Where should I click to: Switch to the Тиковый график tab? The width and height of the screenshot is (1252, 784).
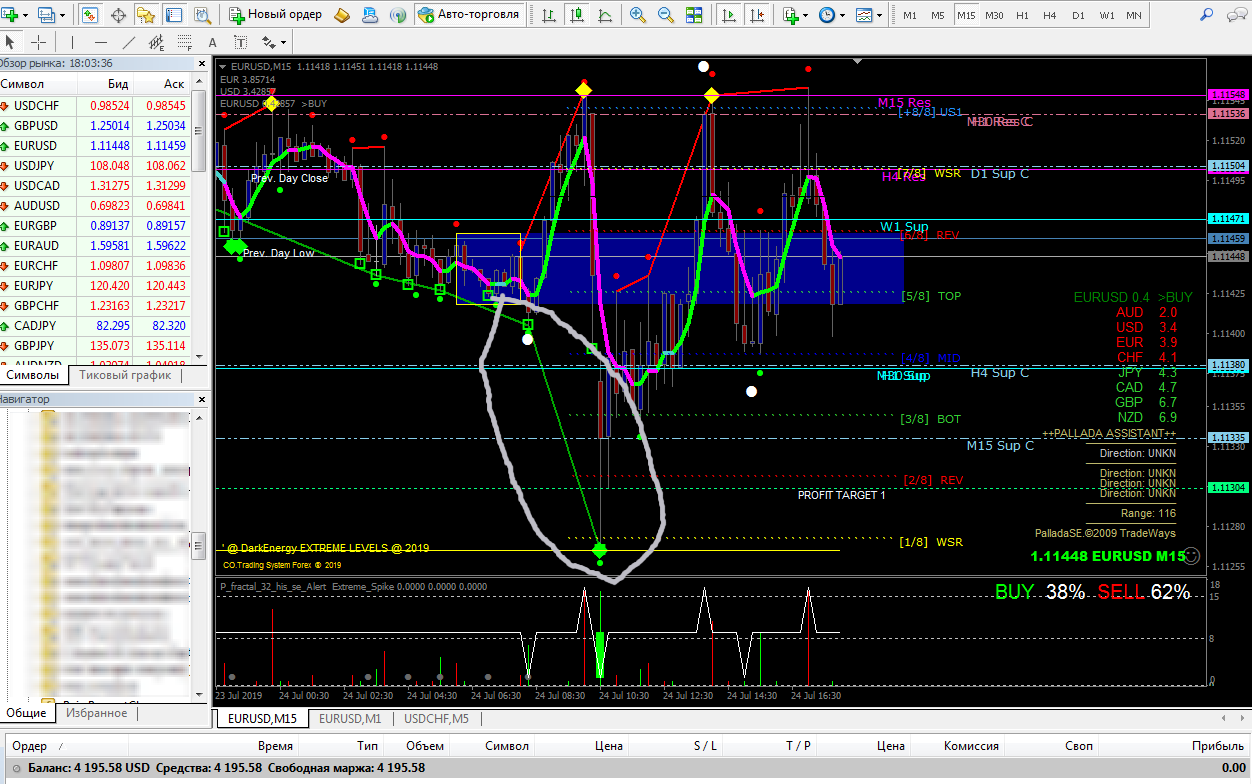coord(125,376)
